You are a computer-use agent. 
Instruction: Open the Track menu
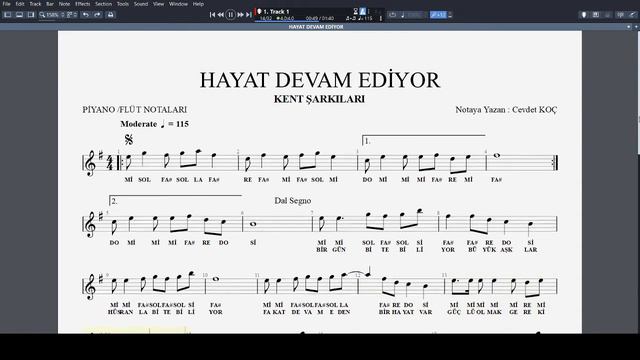pyautogui.click(x=35, y=4)
